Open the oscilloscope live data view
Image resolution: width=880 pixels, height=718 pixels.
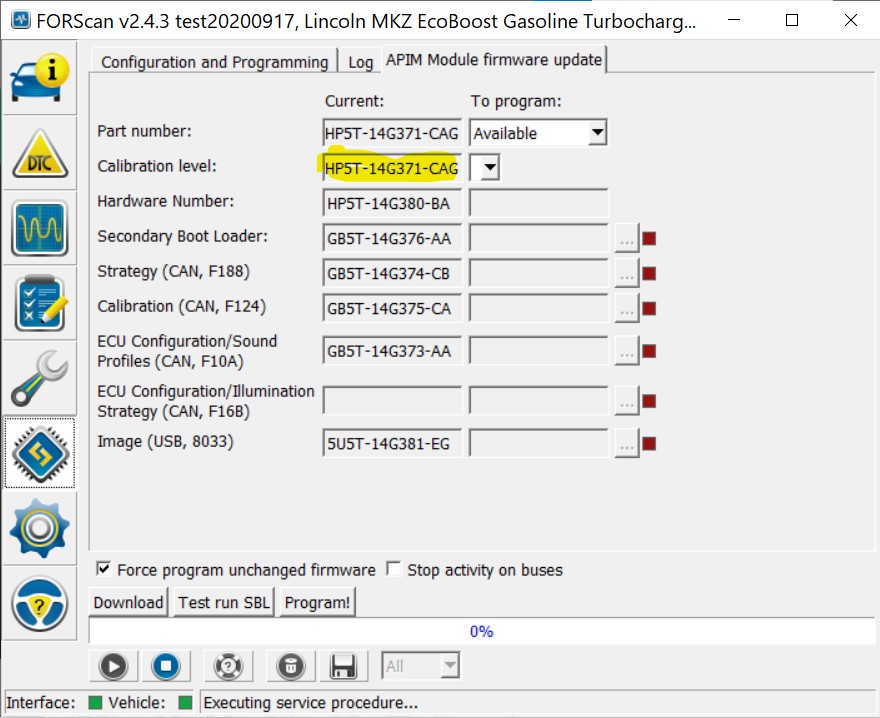click(x=40, y=228)
